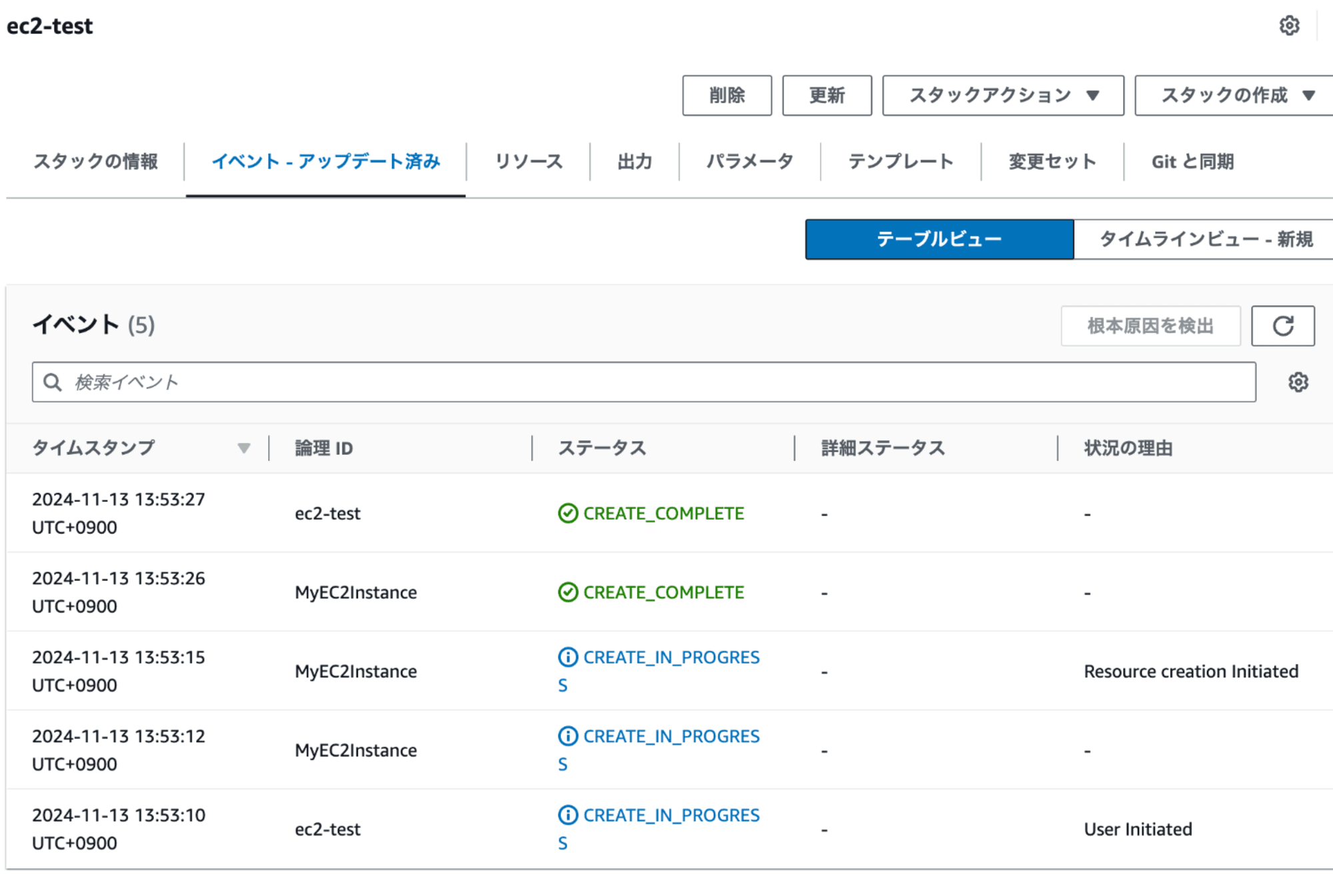
Task: Open スタックアクション dropdown
Action: (1003, 95)
